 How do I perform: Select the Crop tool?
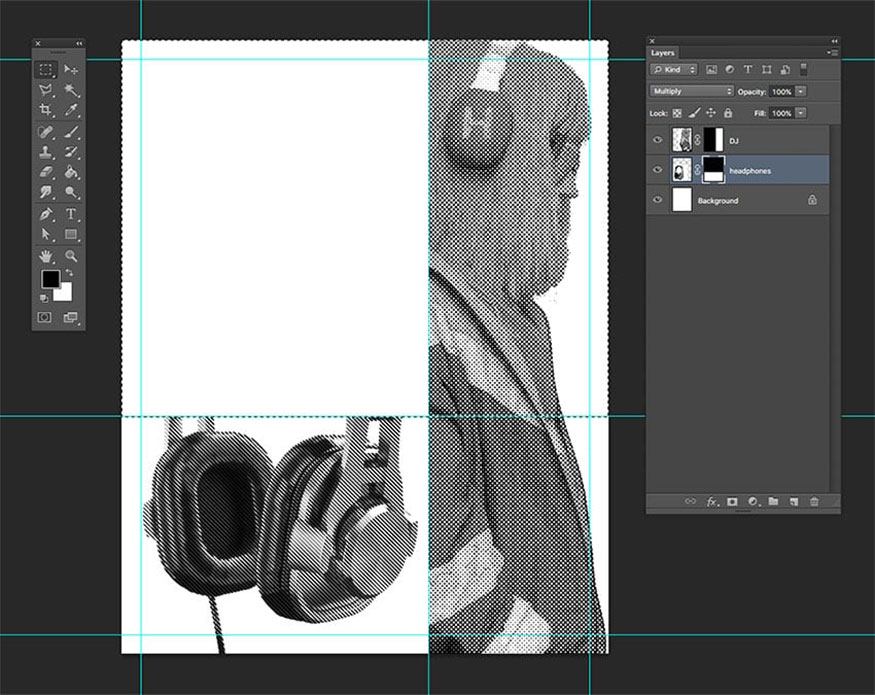pyautogui.click(x=45, y=110)
